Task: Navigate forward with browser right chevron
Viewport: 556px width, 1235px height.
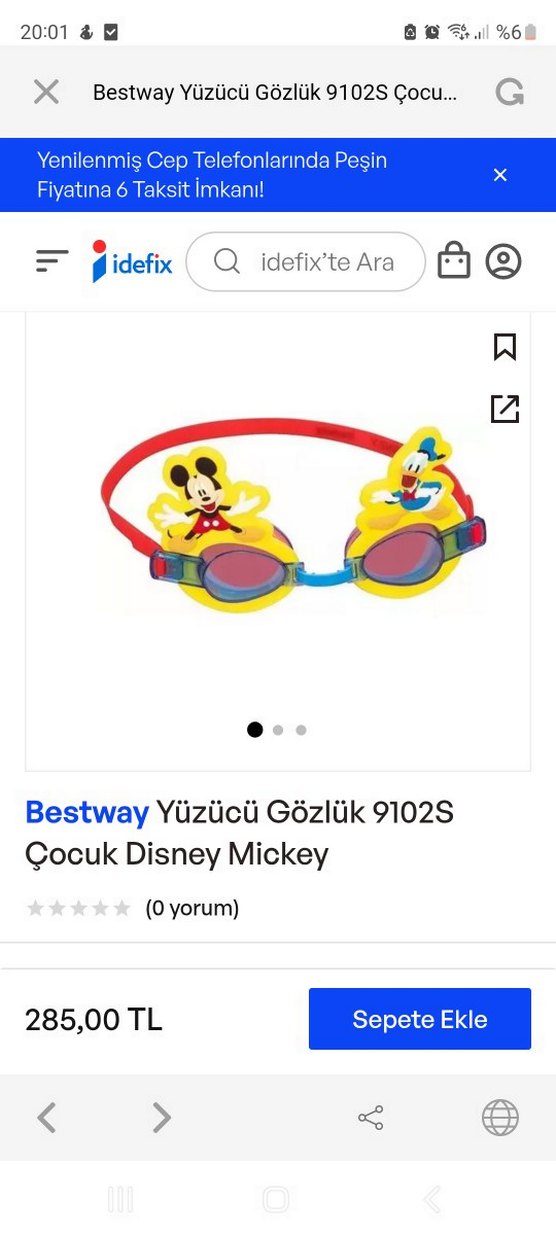Action: coord(161,1117)
